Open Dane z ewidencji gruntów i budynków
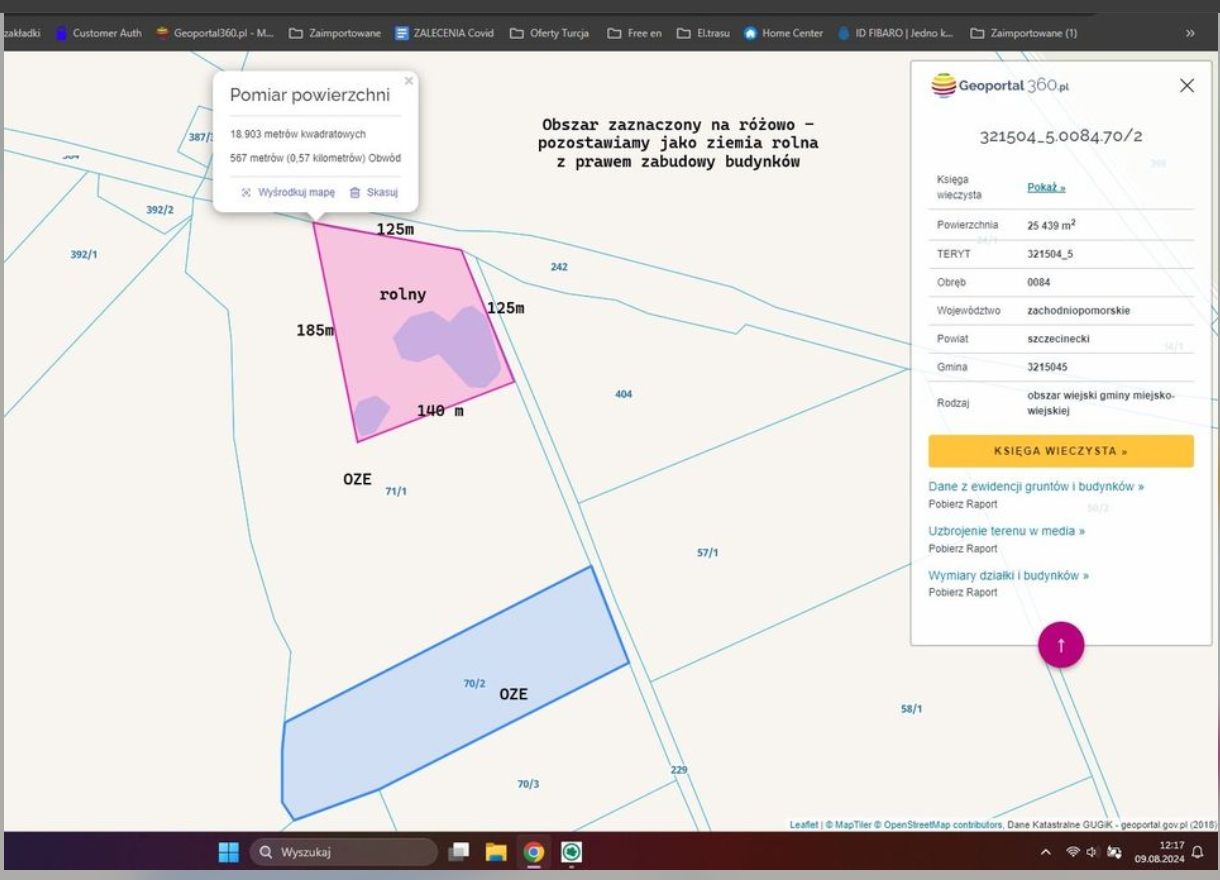 pyautogui.click(x=1036, y=487)
